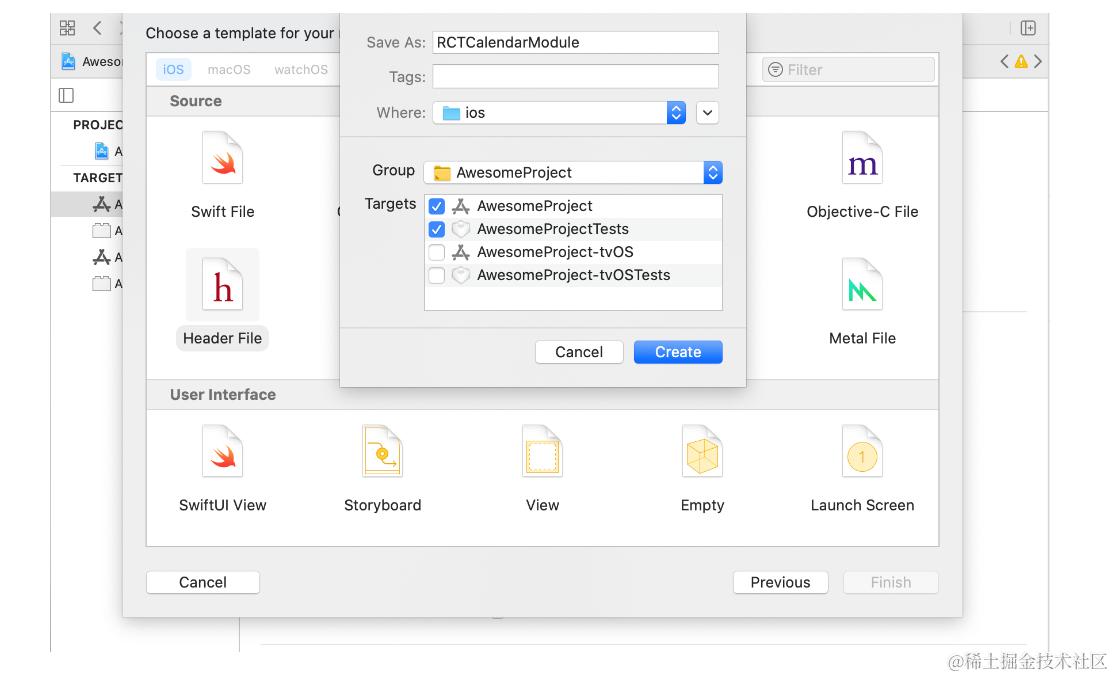1114x678 pixels.
Task: Select the Swift File template icon
Action: tap(222, 158)
